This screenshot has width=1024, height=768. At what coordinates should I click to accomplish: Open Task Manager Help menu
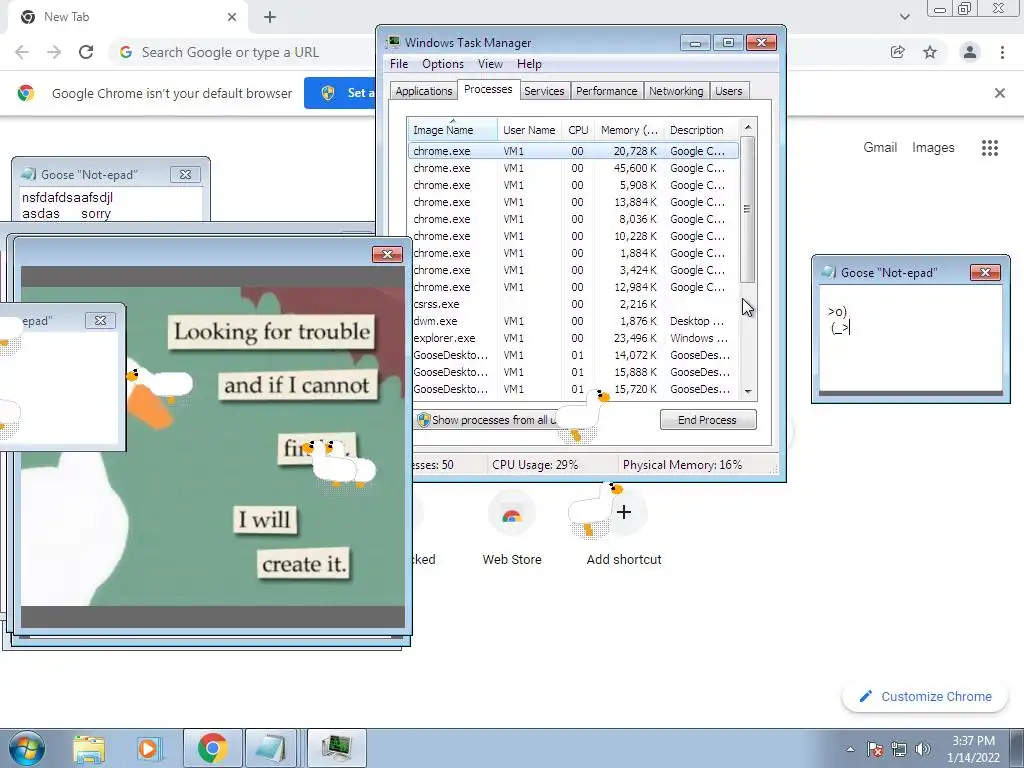[x=529, y=64]
